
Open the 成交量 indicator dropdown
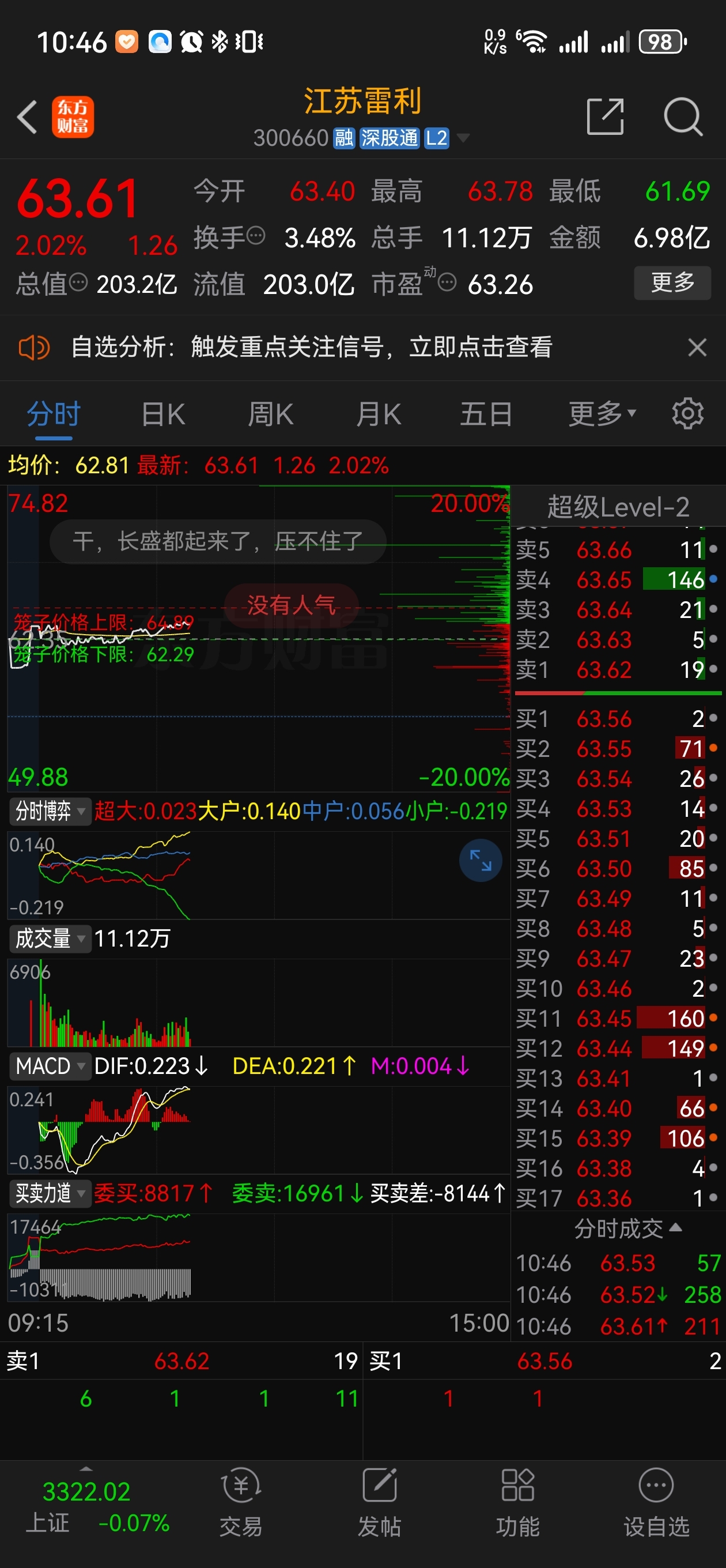pos(50,938)
